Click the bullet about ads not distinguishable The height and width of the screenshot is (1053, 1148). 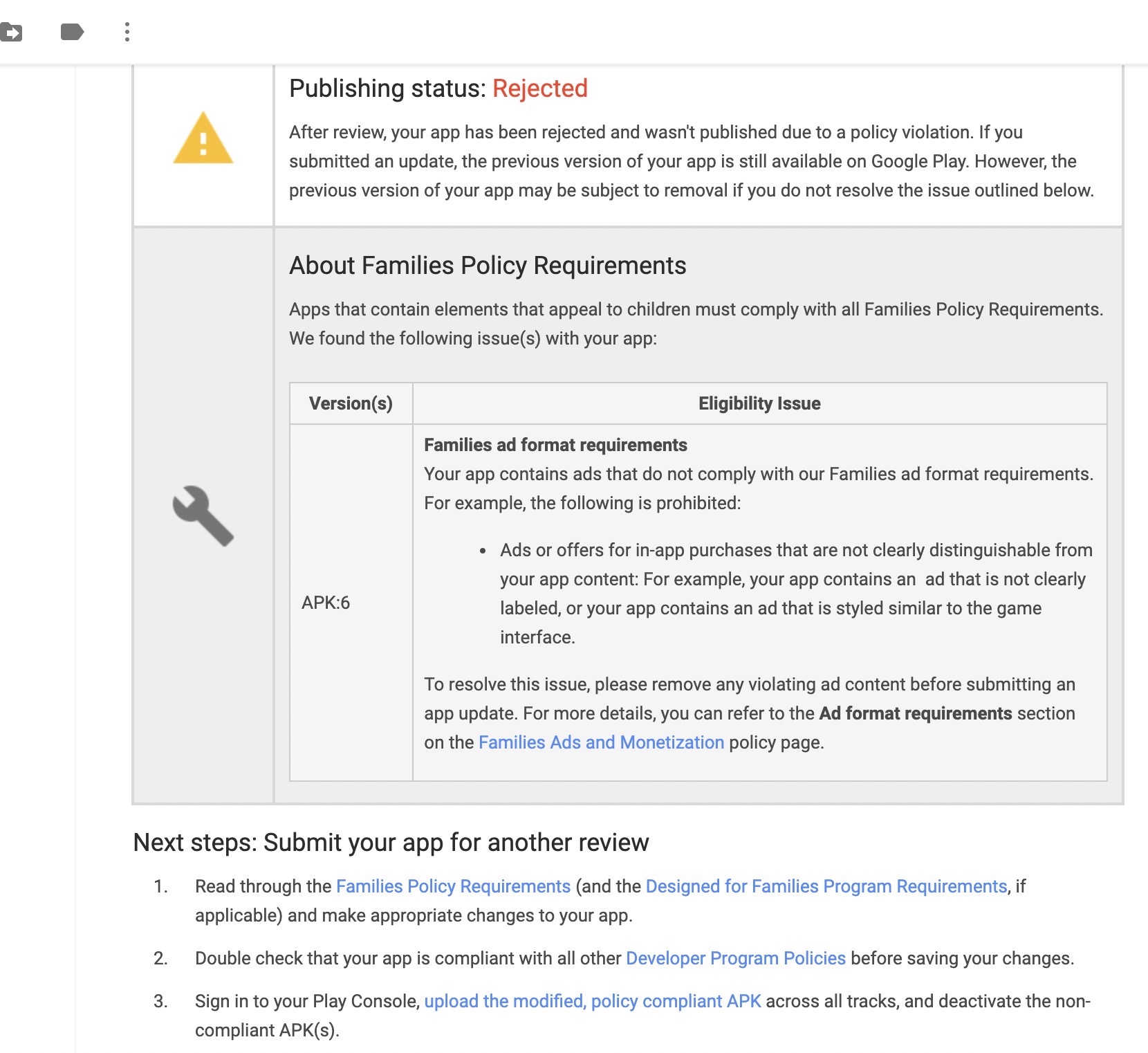(795, 593)
